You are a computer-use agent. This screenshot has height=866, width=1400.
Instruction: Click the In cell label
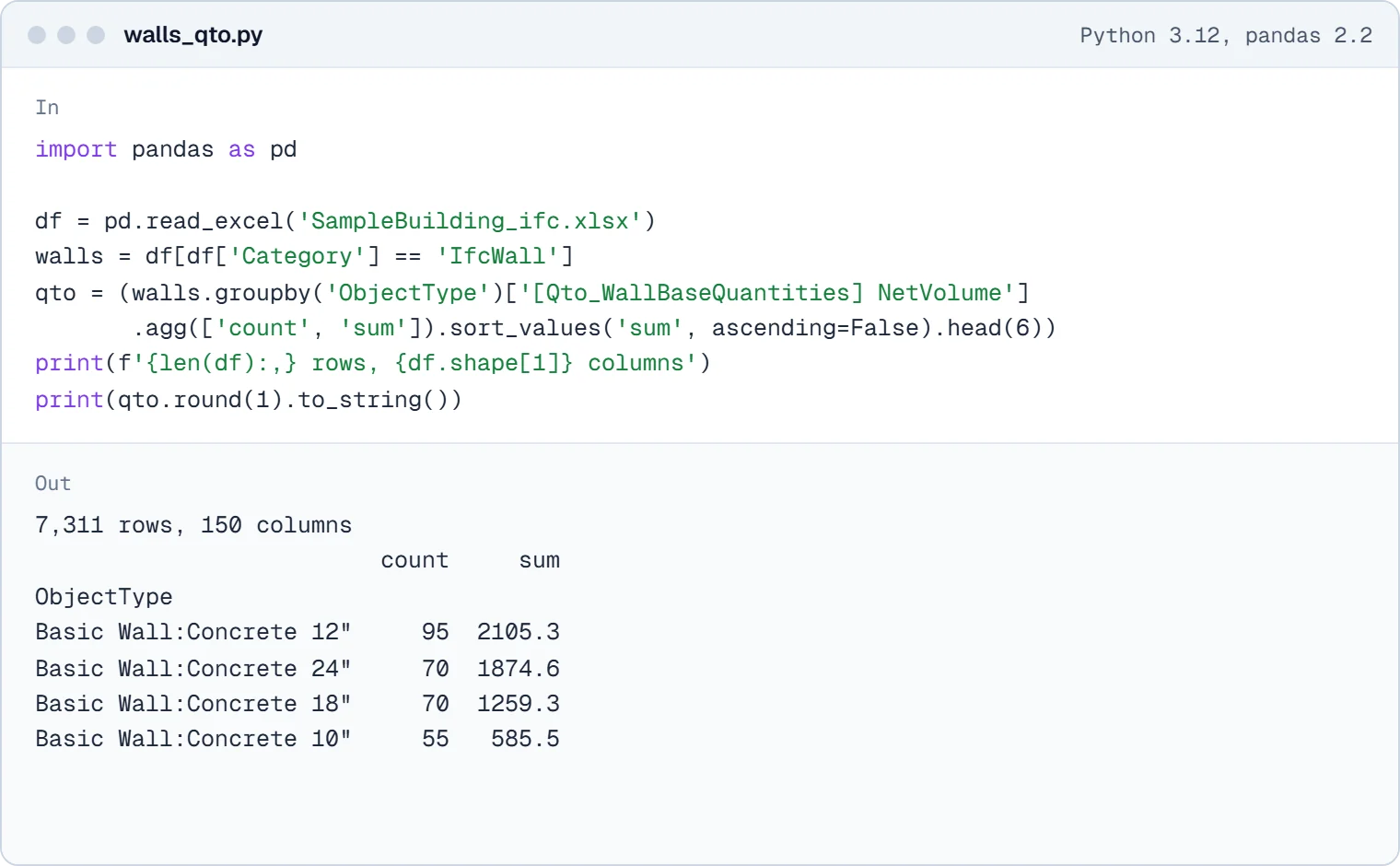(x=47, y=108)
